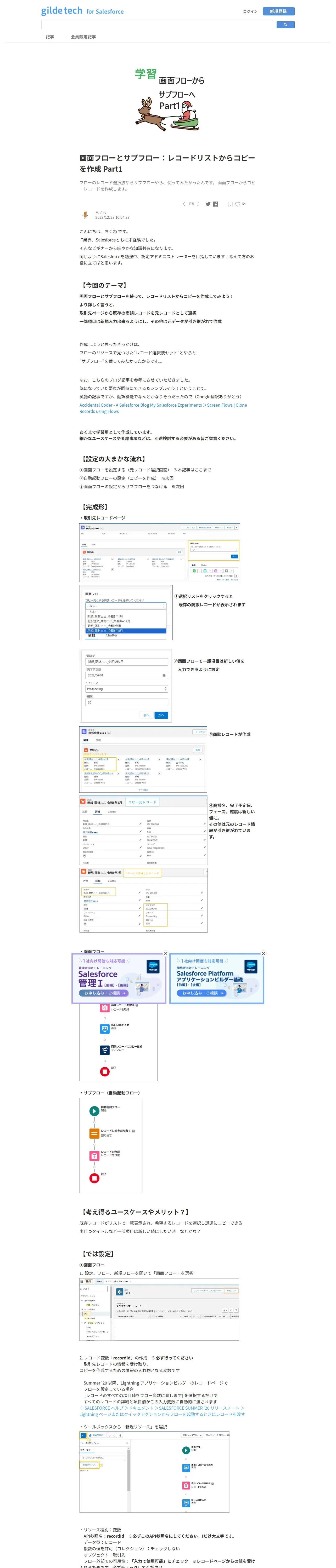The width and height of the screenshot is (336, 1568).
Task: Click the 新規登録 sign-up button
Action: coord(278,11)
